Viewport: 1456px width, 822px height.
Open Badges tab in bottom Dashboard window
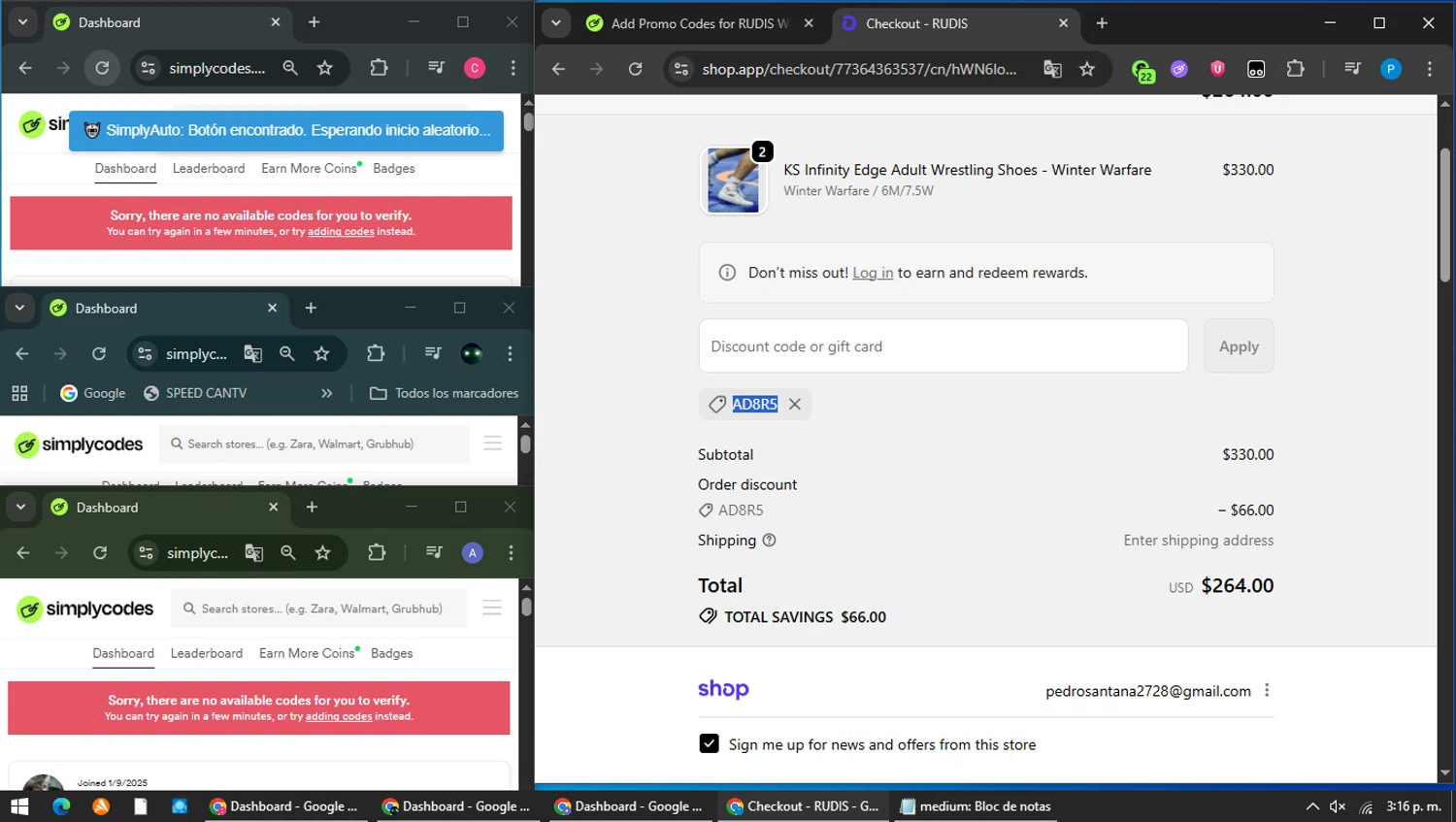392,653
